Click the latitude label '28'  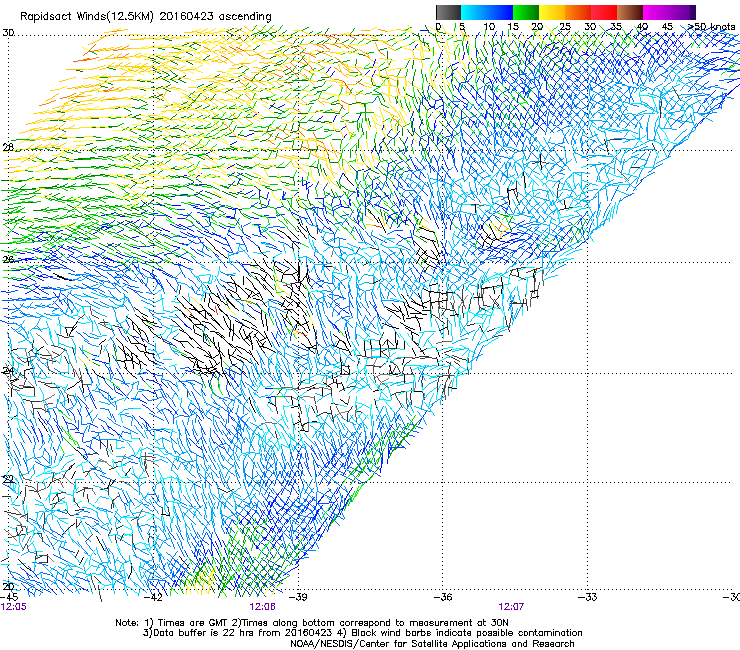click(x=8, y=147)
